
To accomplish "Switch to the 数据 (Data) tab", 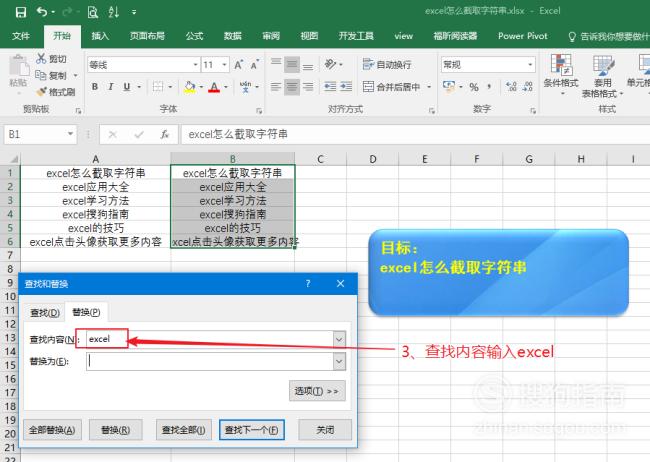I will tap(233, 36).
